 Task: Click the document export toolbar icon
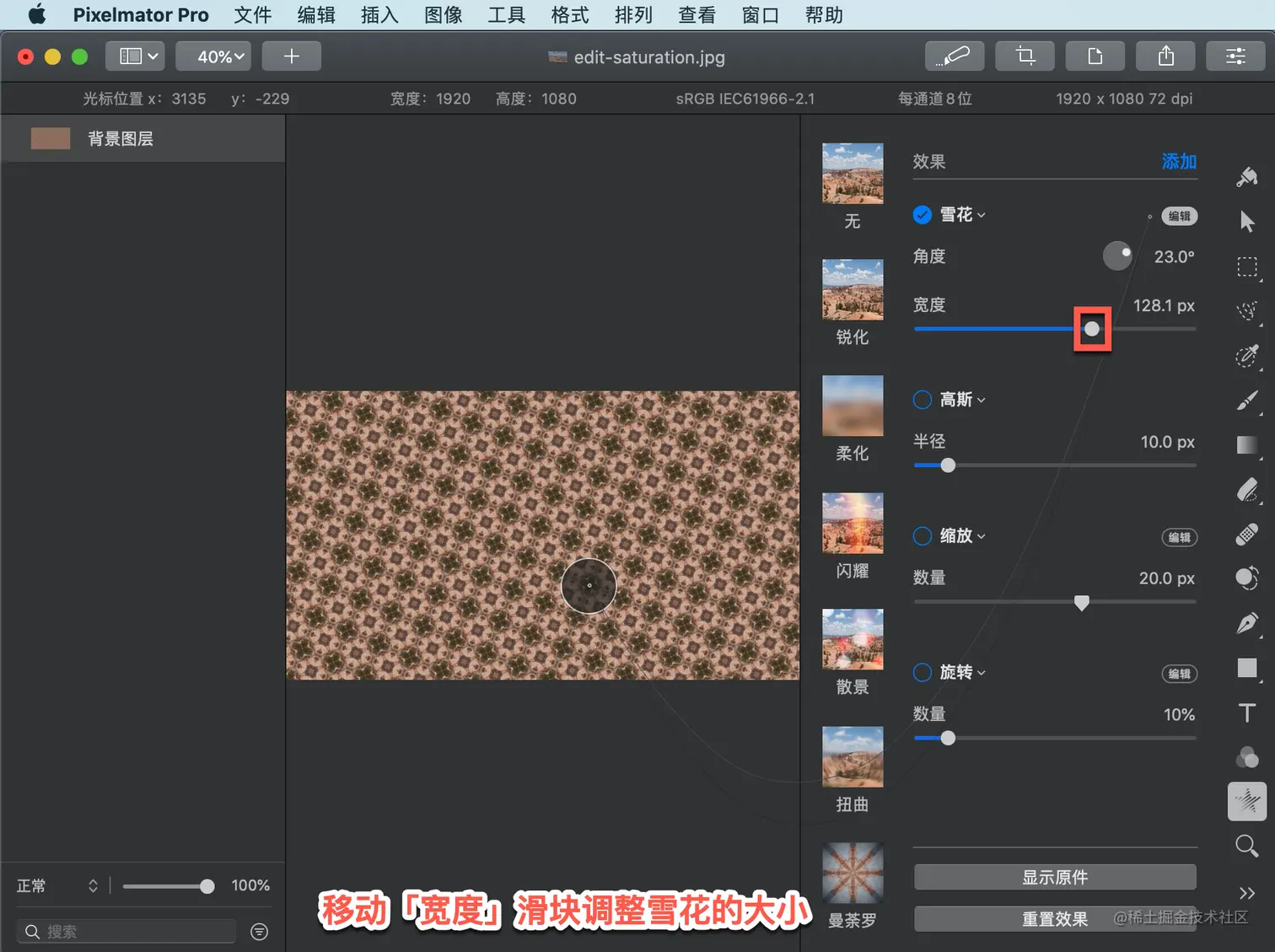click(1095, 56)
